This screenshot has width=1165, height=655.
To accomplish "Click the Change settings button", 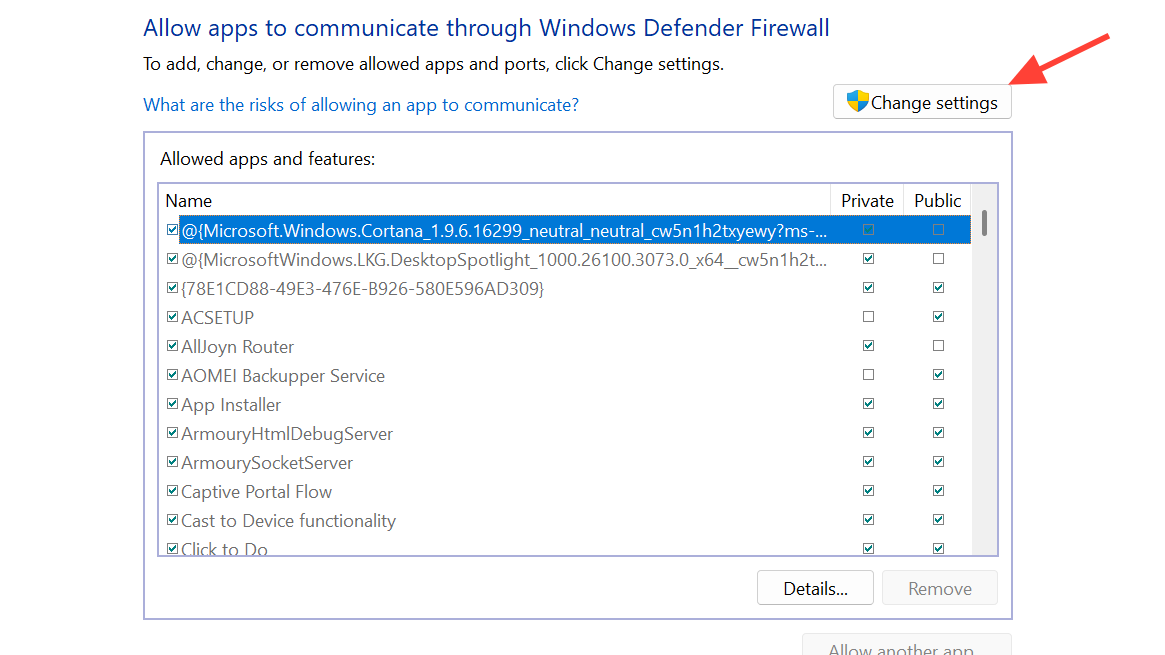I will tap(922, 102).
